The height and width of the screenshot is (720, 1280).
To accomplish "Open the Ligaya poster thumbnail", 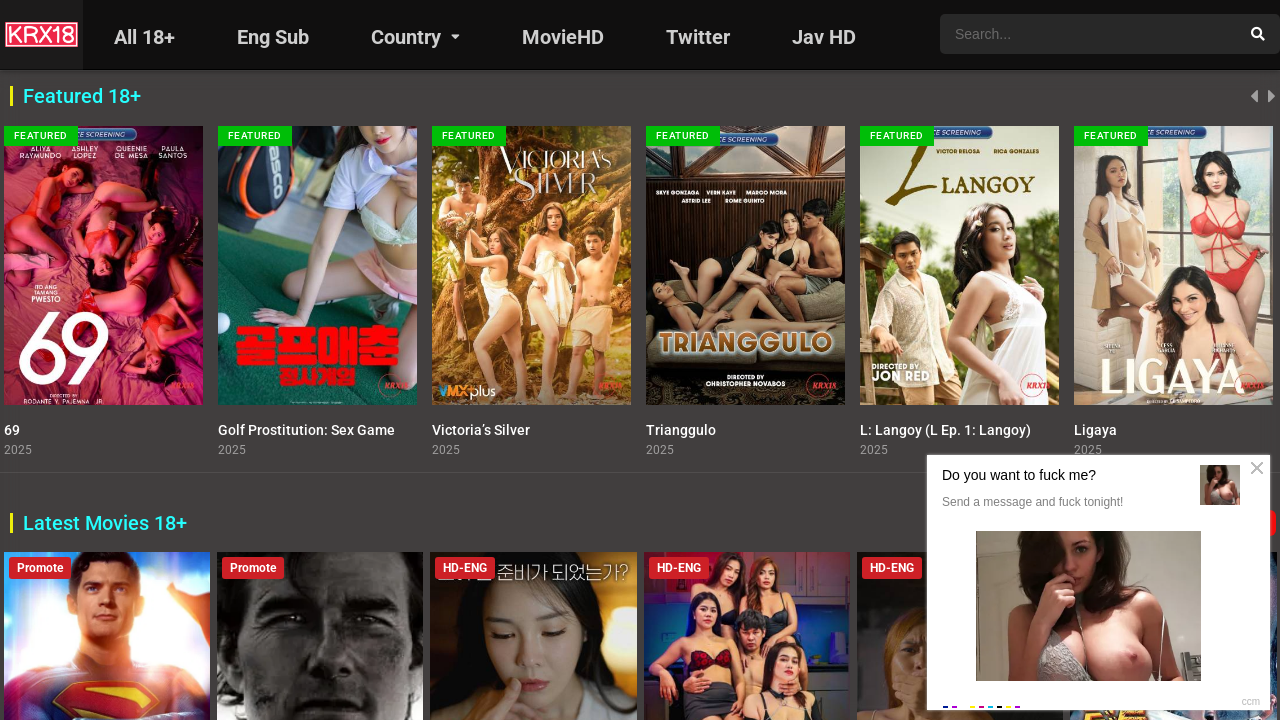I will point(1173,265).
